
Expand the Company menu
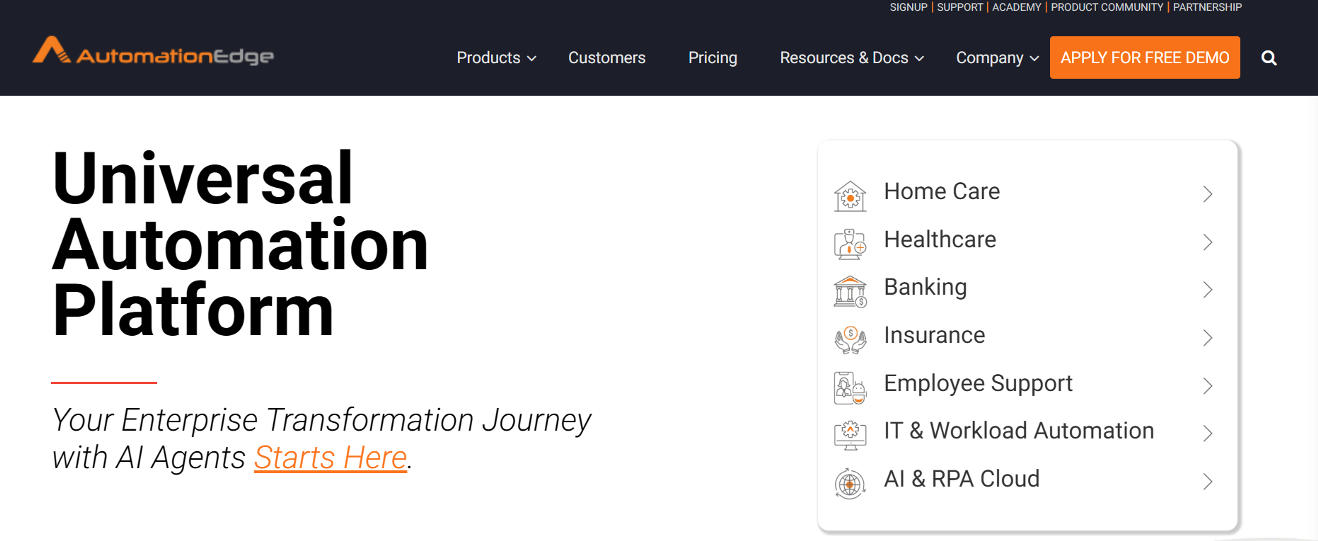997,58
